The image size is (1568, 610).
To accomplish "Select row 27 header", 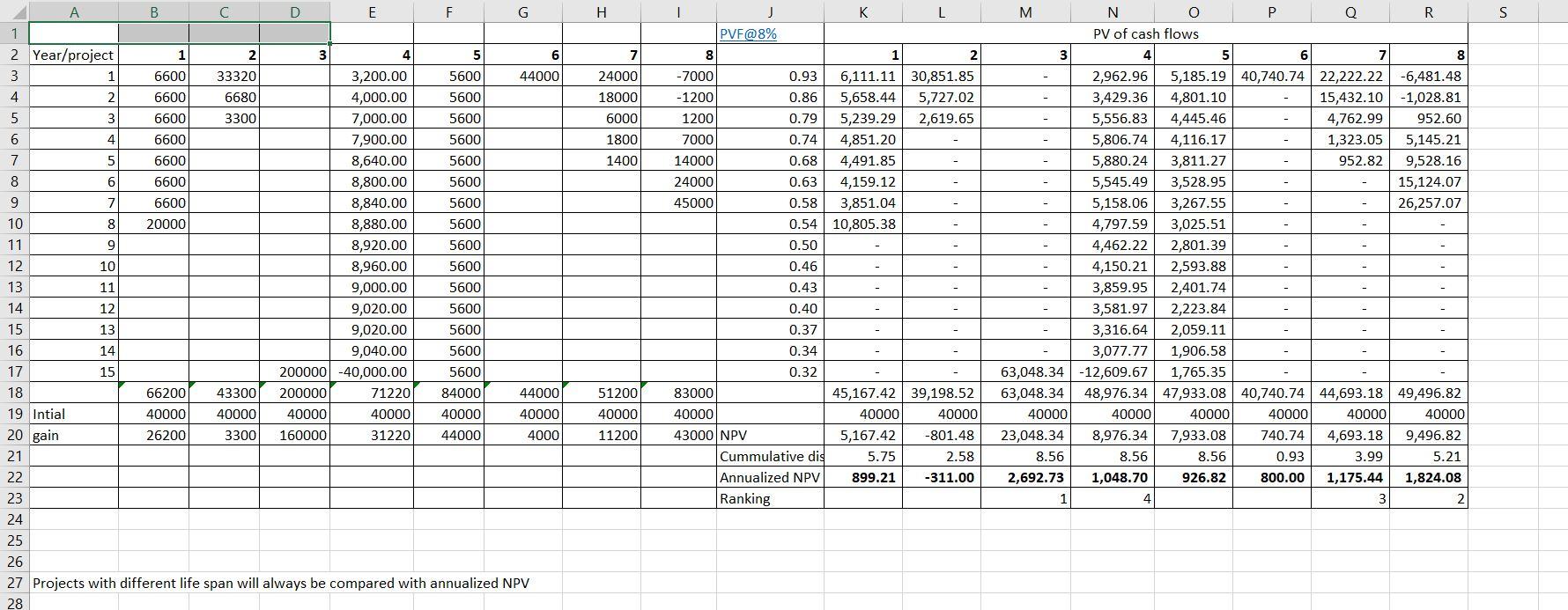I will 14,583.
